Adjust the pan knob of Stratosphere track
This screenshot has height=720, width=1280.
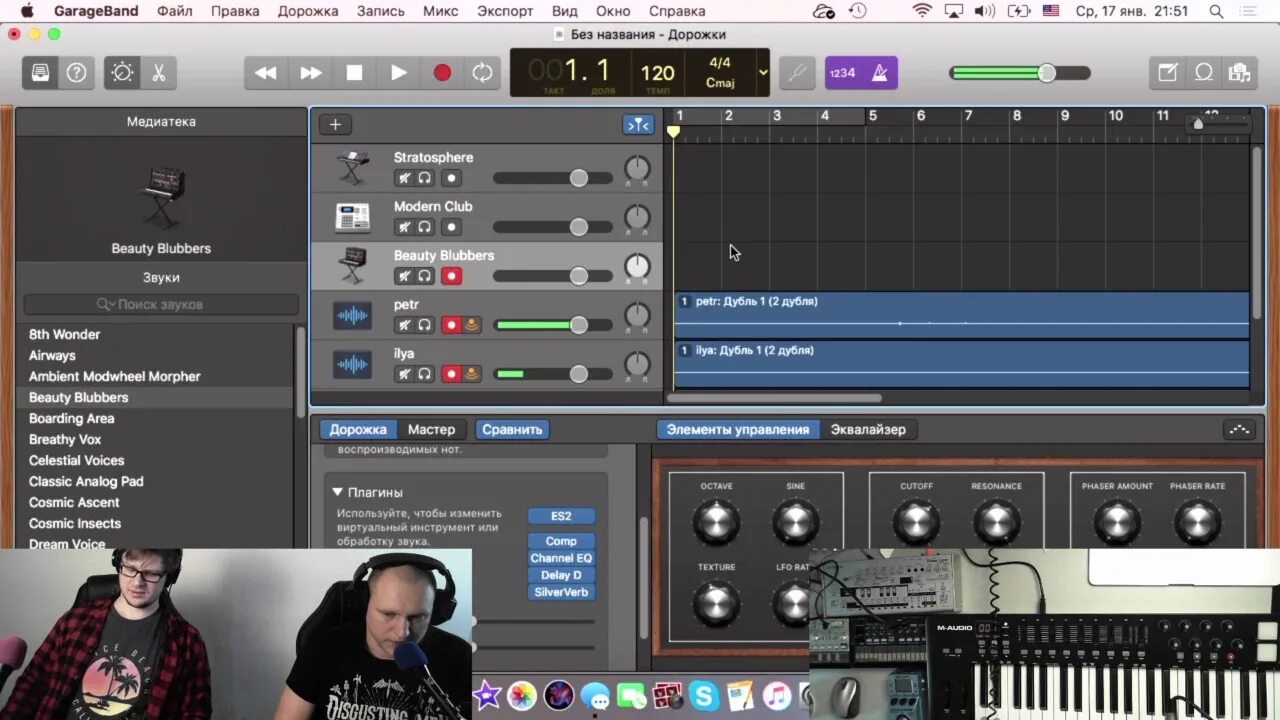tap(637, 168)
